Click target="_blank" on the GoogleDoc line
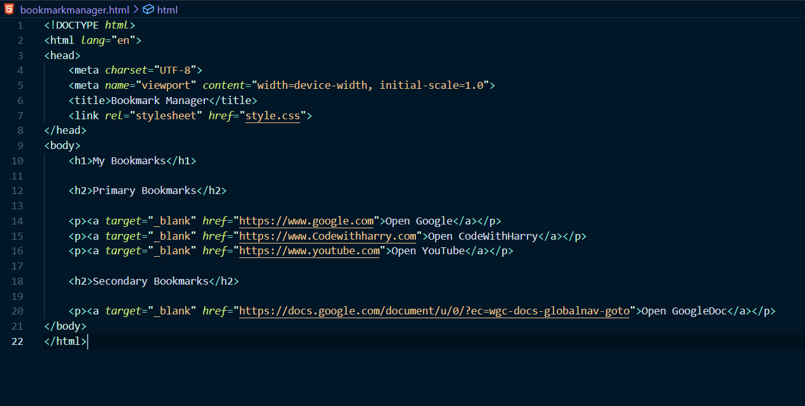 [x=151, y=311]
